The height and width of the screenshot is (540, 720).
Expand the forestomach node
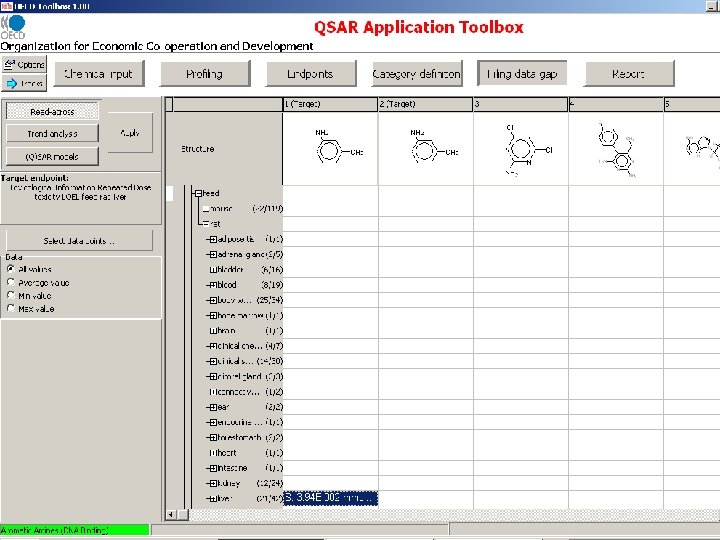(213, 438)
